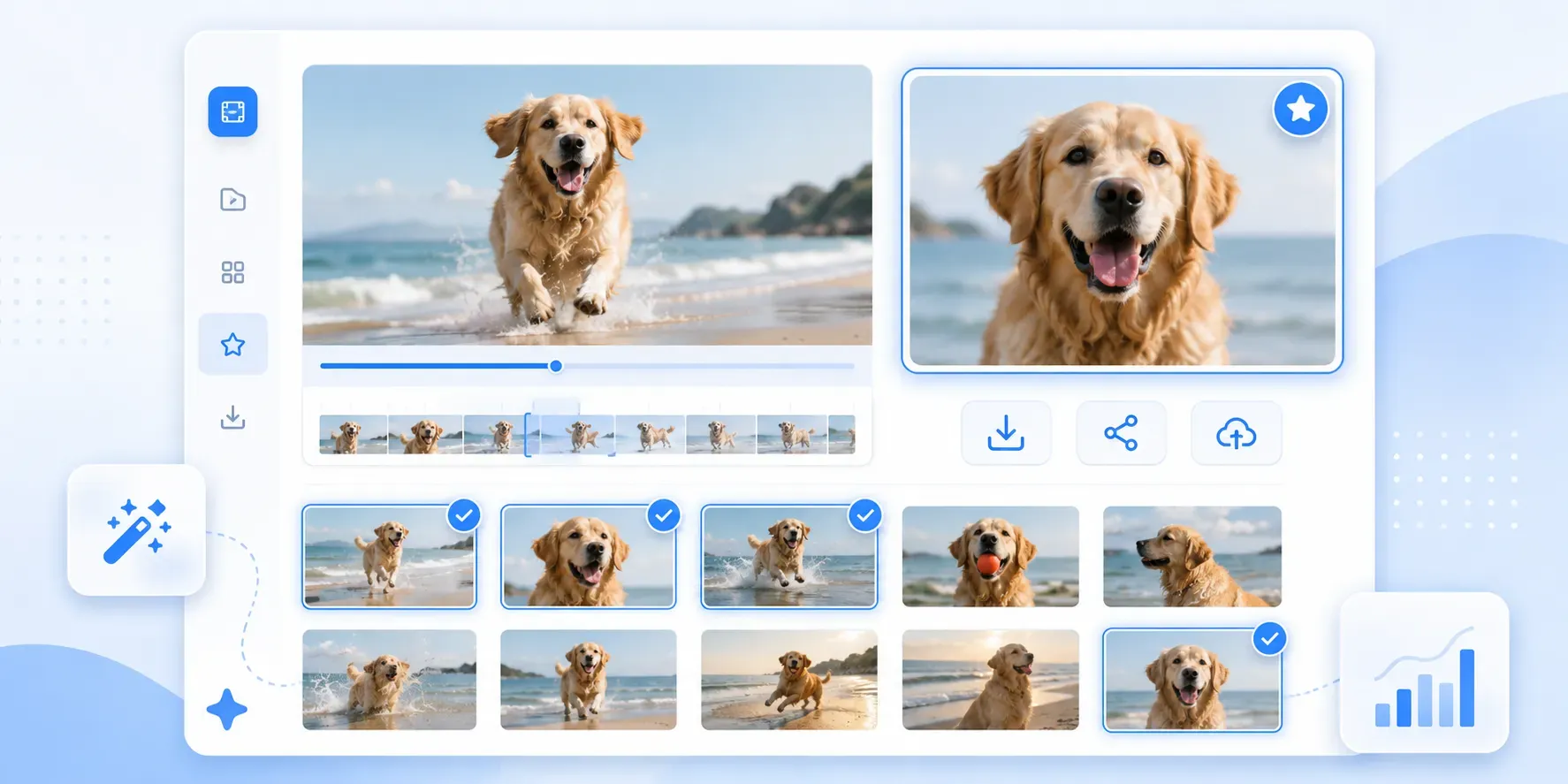Click the video progress slider handle

556,366
